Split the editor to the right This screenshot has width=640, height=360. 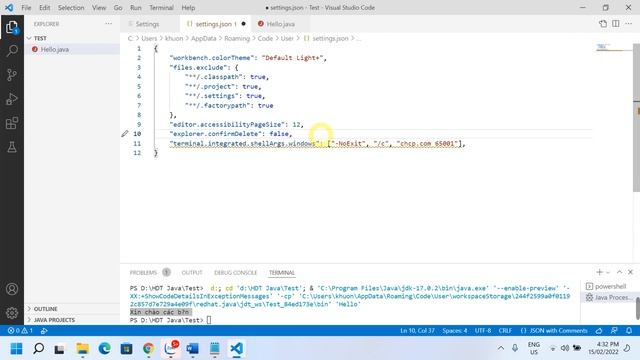pos(616,24)
